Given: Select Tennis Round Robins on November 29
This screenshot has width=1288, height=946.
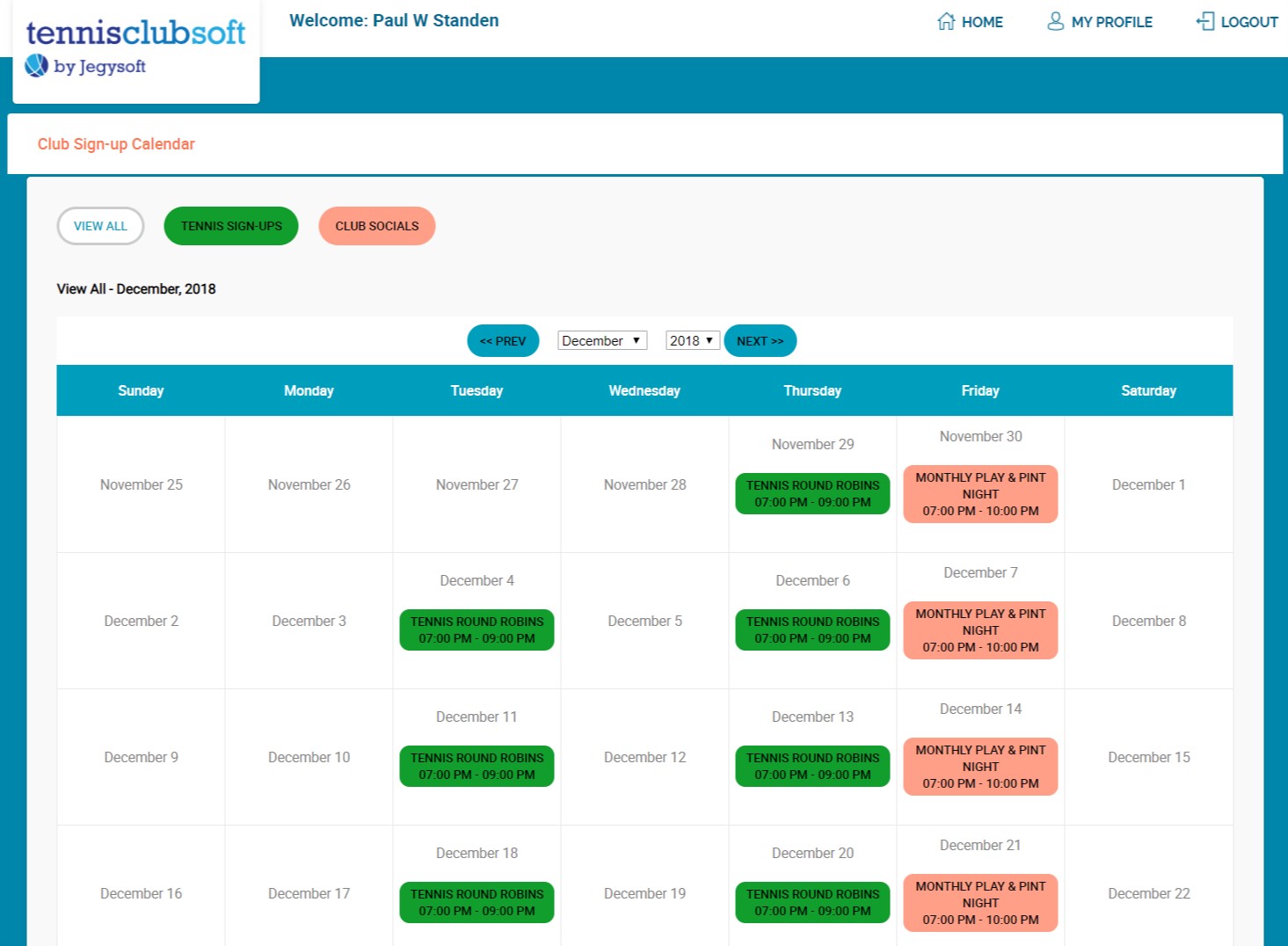Looking at the screenshot, I should tap(812, 493).
